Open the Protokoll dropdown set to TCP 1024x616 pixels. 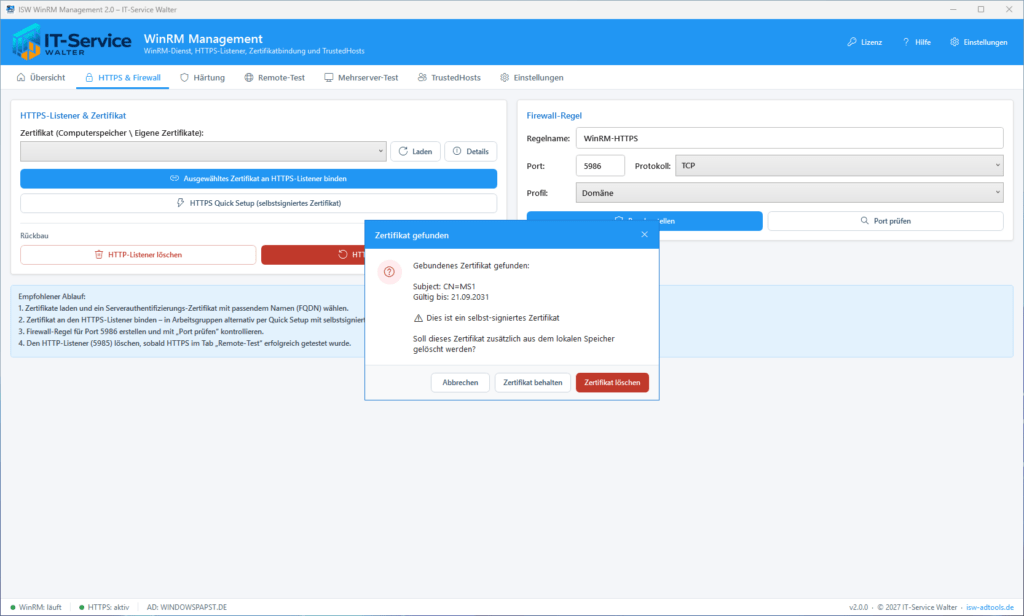839,166
